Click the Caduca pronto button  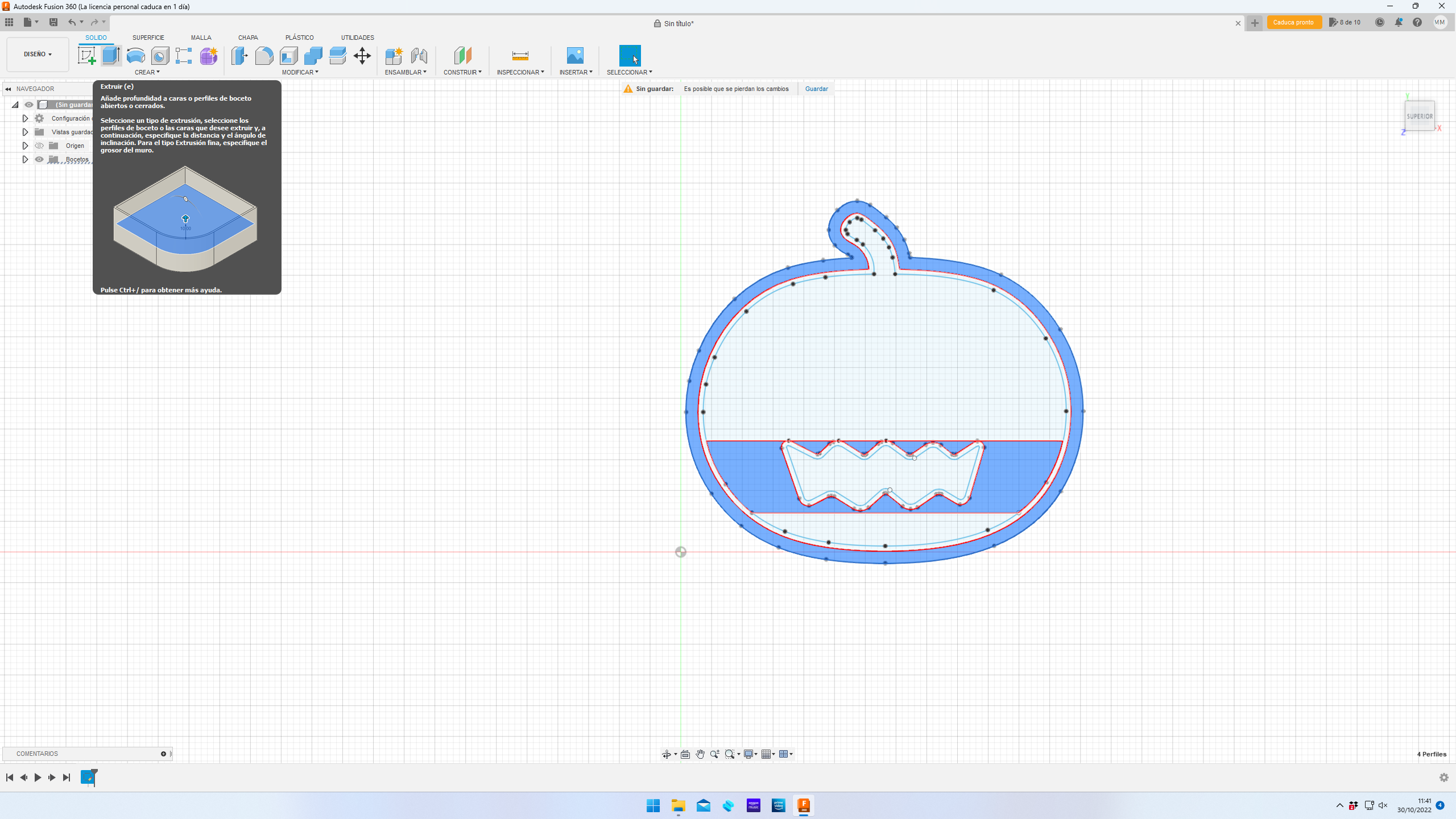pyautogui.click(x=1293, y=23)
